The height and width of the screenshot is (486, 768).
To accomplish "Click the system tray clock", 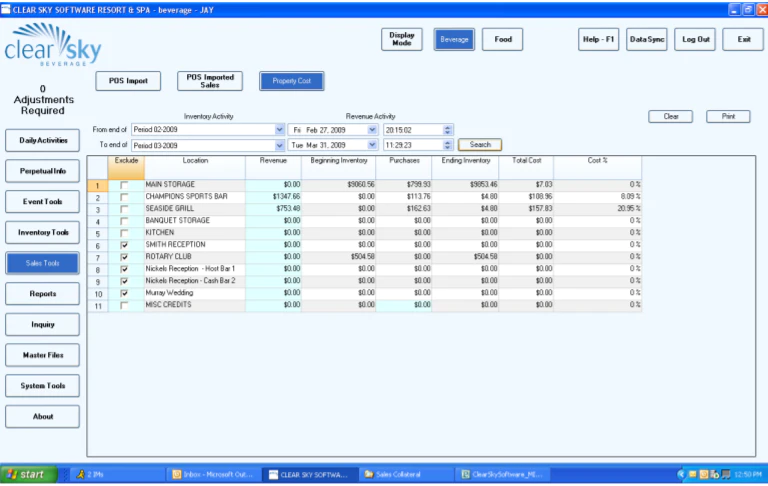I will coord(747,474).
